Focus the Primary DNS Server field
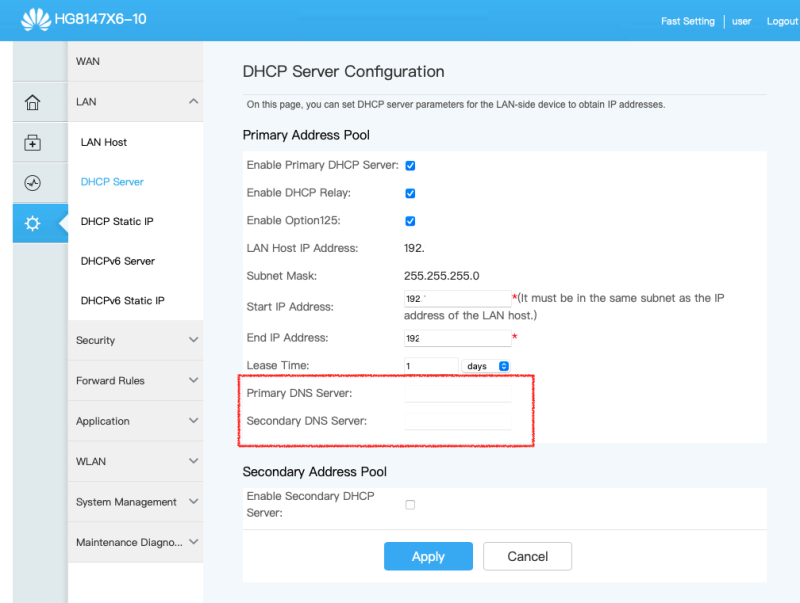Screen dimensions: 800x603 point(457,393)
